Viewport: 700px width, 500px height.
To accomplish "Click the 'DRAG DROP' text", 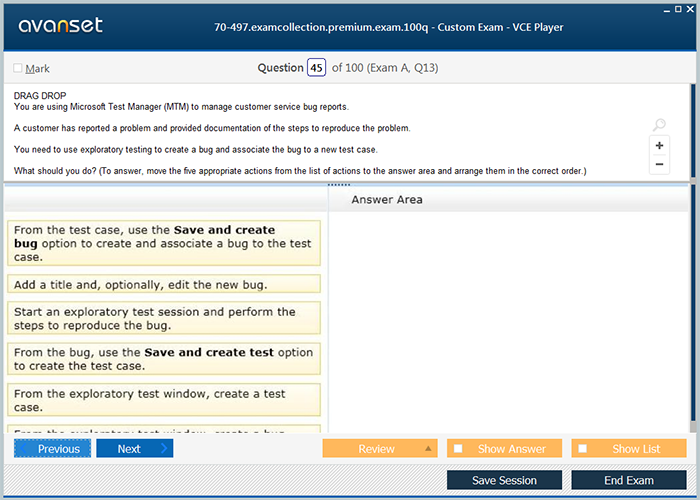I will [x=40, y=96].
